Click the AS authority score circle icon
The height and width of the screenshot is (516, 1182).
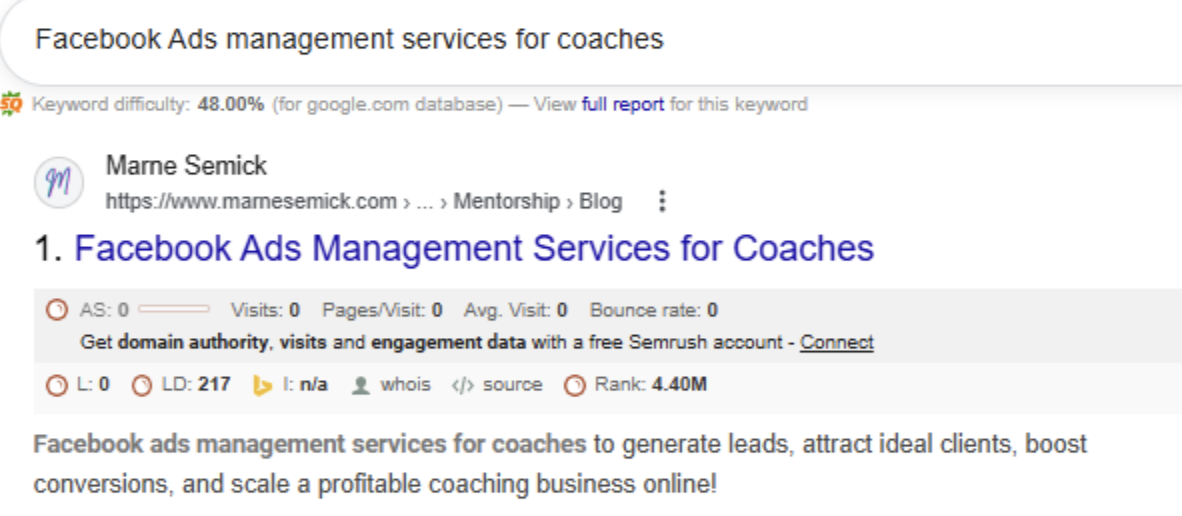[57, 310]
